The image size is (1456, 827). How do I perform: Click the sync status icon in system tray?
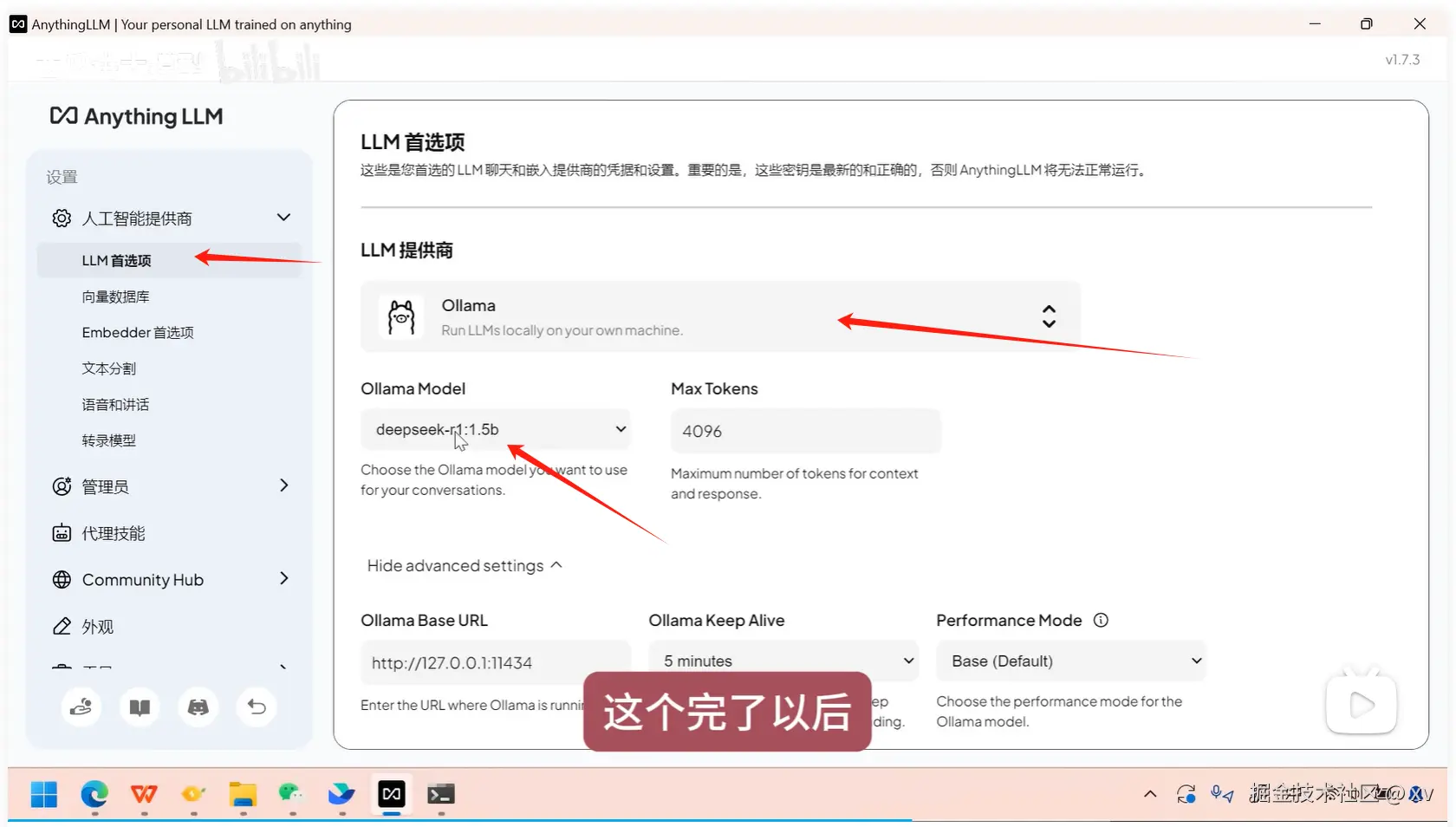coord(1186,794)
